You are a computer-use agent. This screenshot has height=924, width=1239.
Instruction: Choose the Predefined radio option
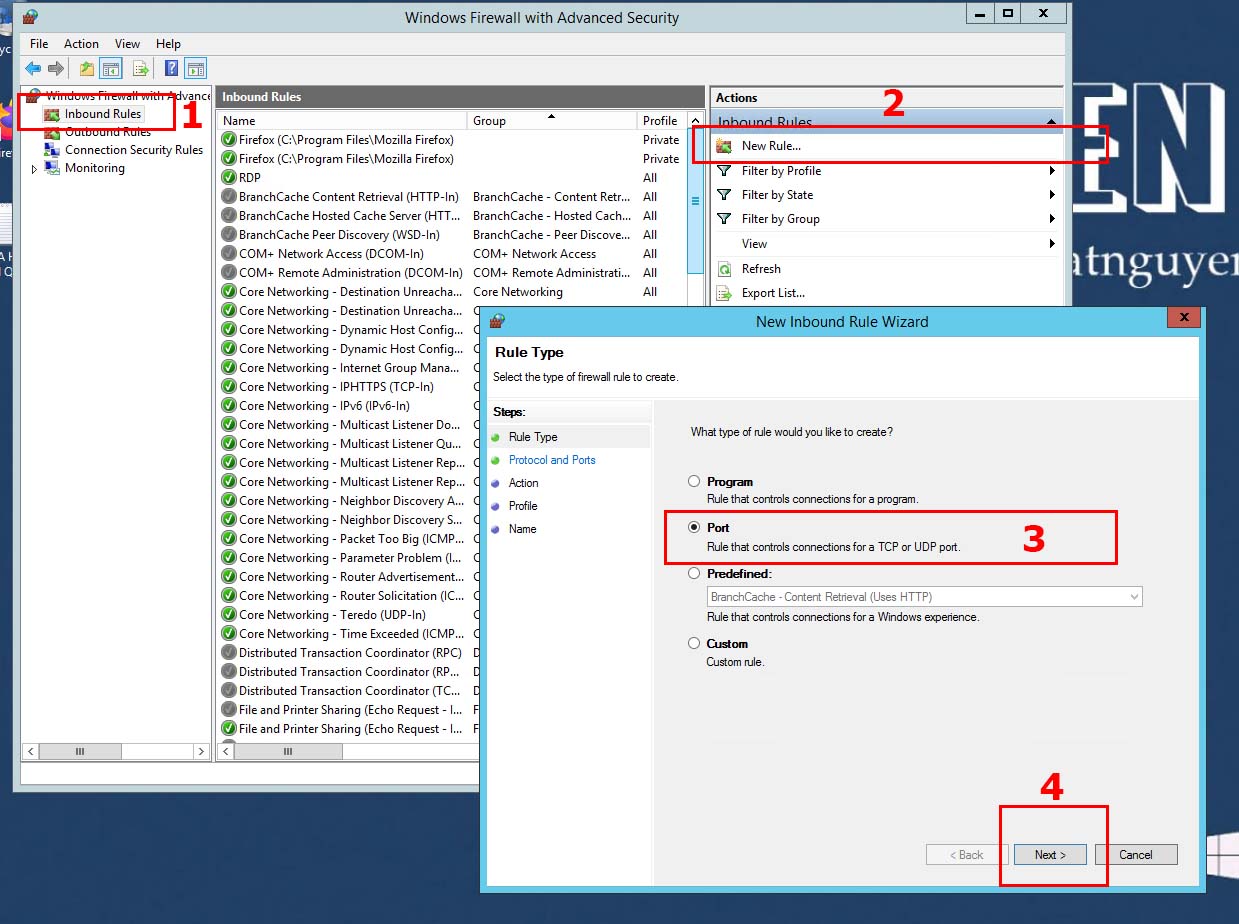pos(694,574)
